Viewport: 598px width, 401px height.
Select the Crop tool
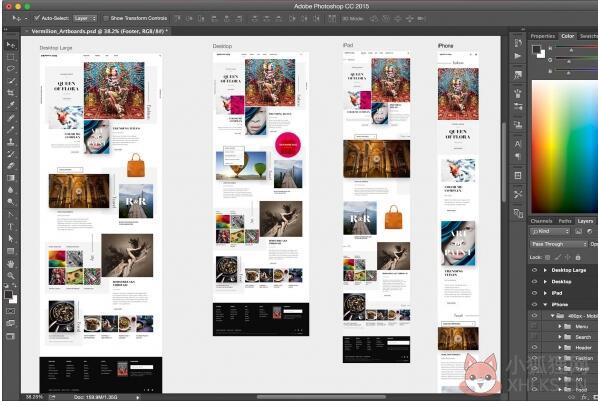11,93
